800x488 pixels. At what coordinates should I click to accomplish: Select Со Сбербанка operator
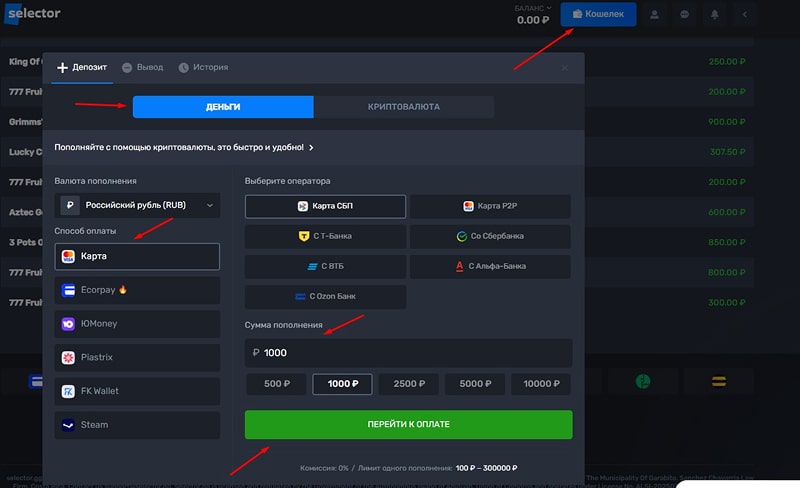pyautogui.click(x=490, y=236)
